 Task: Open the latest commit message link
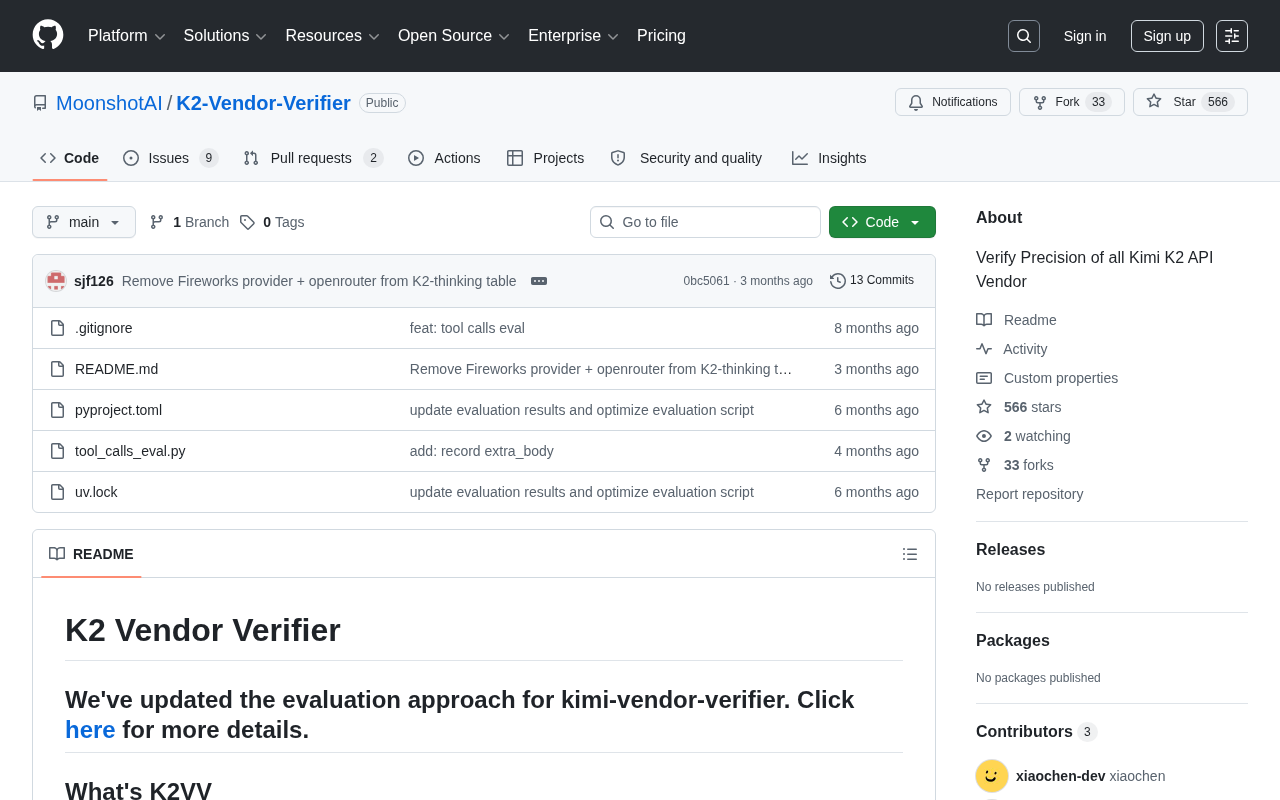click(319, 281)
